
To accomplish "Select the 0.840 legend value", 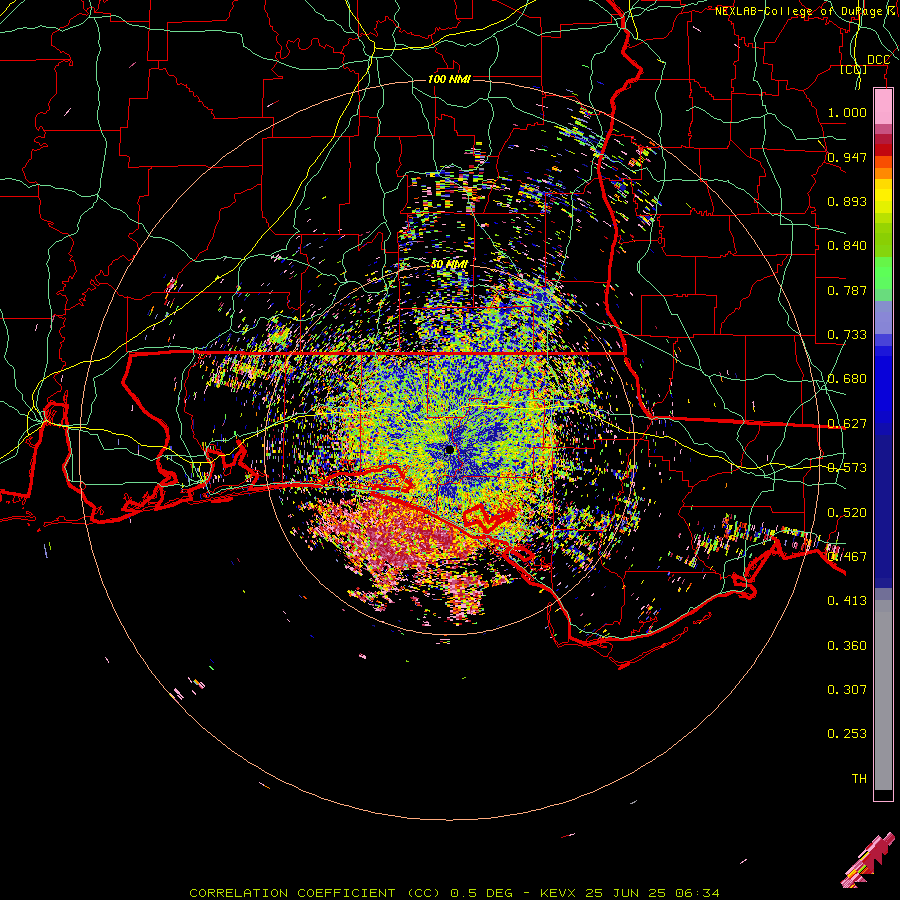I will (847, 246).
